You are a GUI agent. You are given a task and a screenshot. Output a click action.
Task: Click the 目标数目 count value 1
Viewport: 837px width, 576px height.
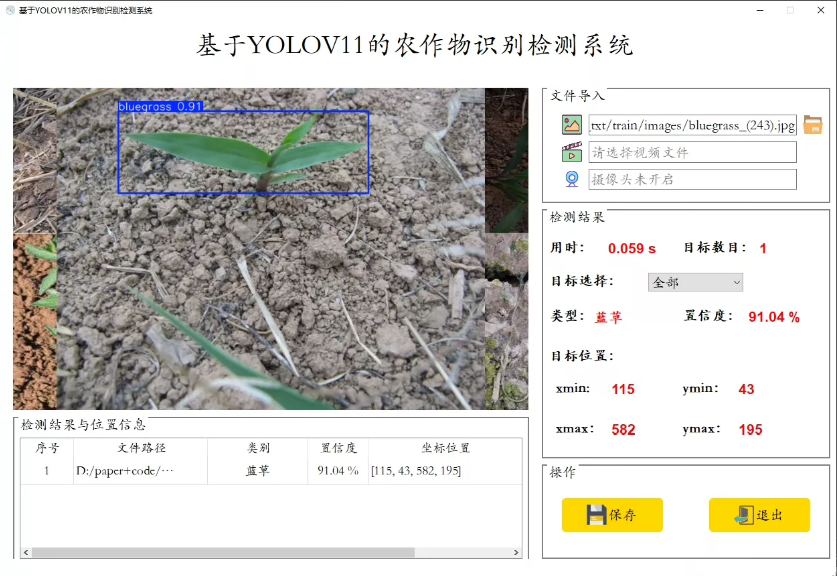(x=763, y=249)
